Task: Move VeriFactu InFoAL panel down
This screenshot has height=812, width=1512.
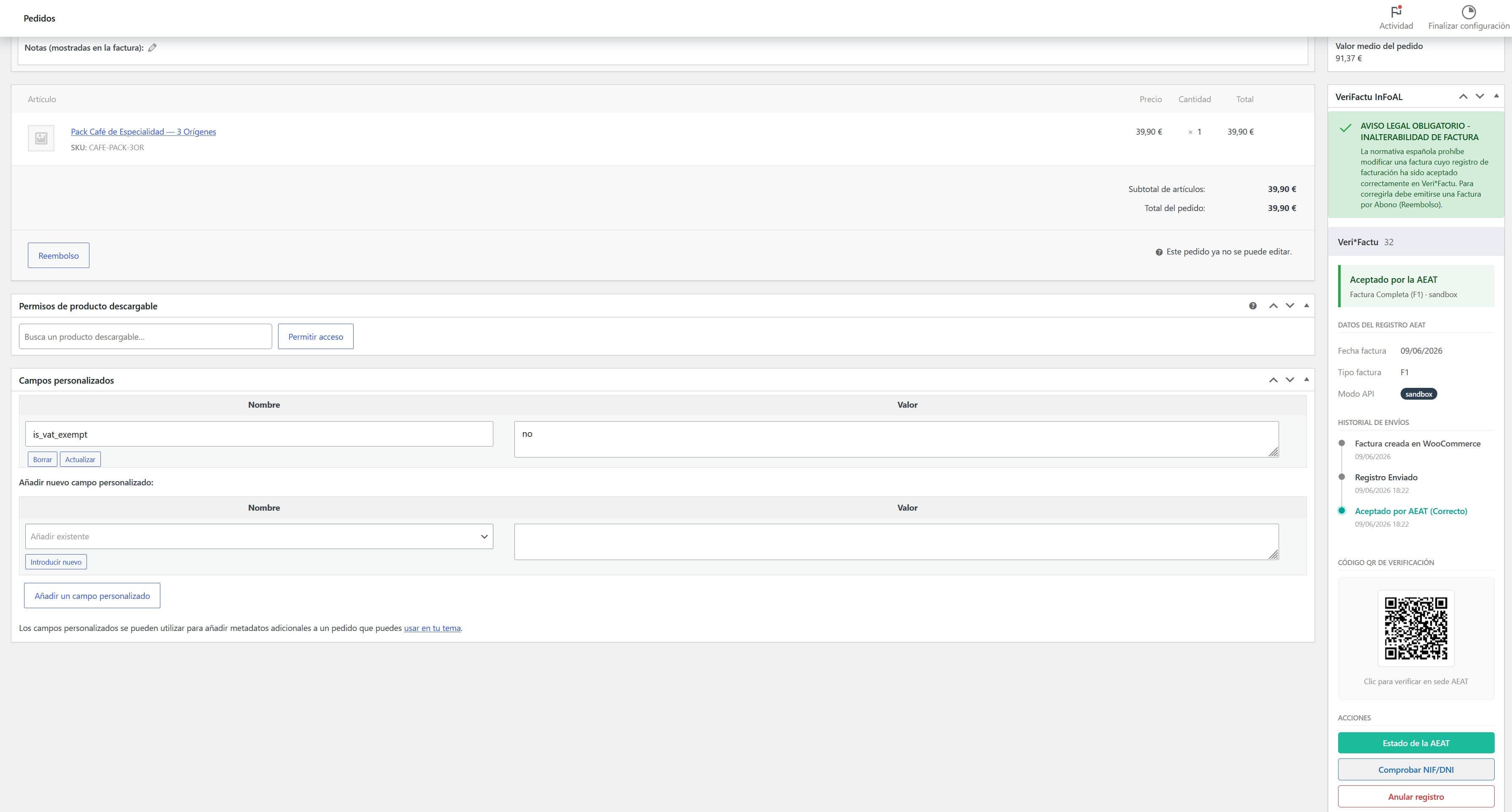Action: coord(1480,96)
